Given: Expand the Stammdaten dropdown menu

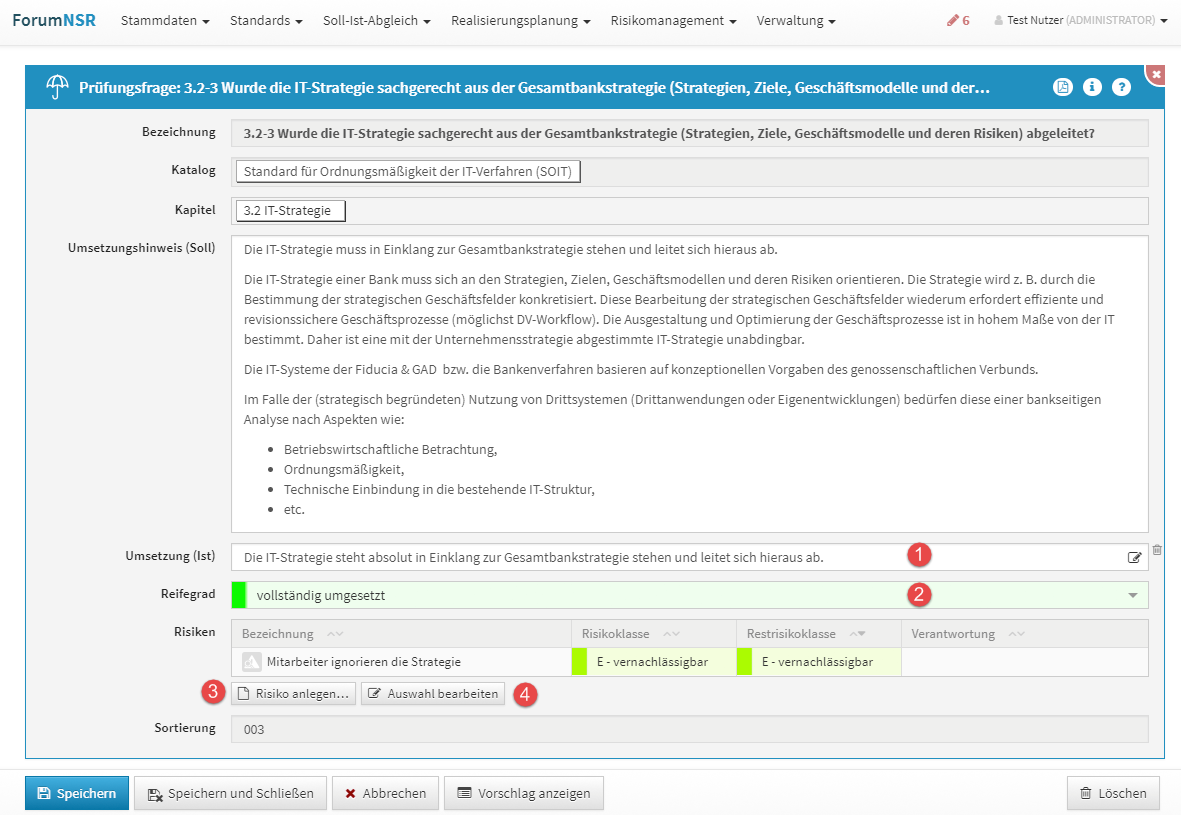Looking at the screenshot, I should coord(164,20).
